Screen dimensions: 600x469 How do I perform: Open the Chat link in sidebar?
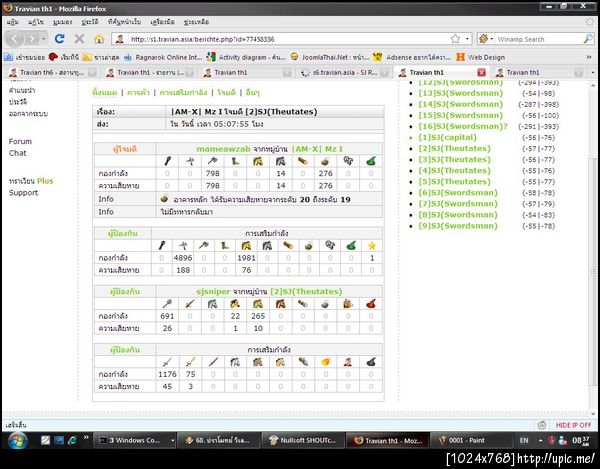pos(18,153)
